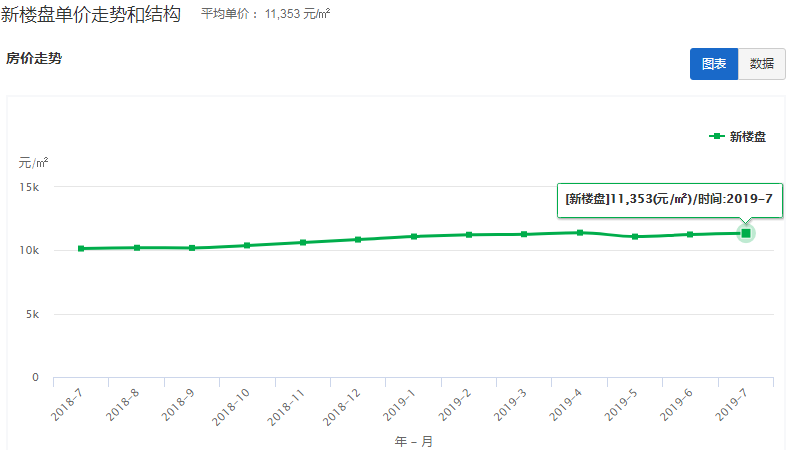
Task: Click the 2019-4 data point marker
Action: (x=580, y=233)
